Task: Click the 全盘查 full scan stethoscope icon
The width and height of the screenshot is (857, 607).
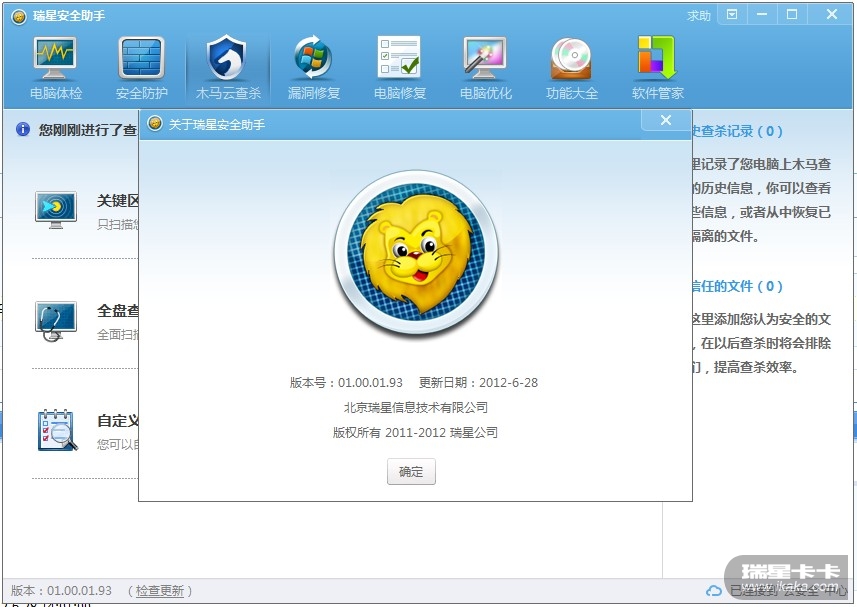Action: (x=55, y=321)
